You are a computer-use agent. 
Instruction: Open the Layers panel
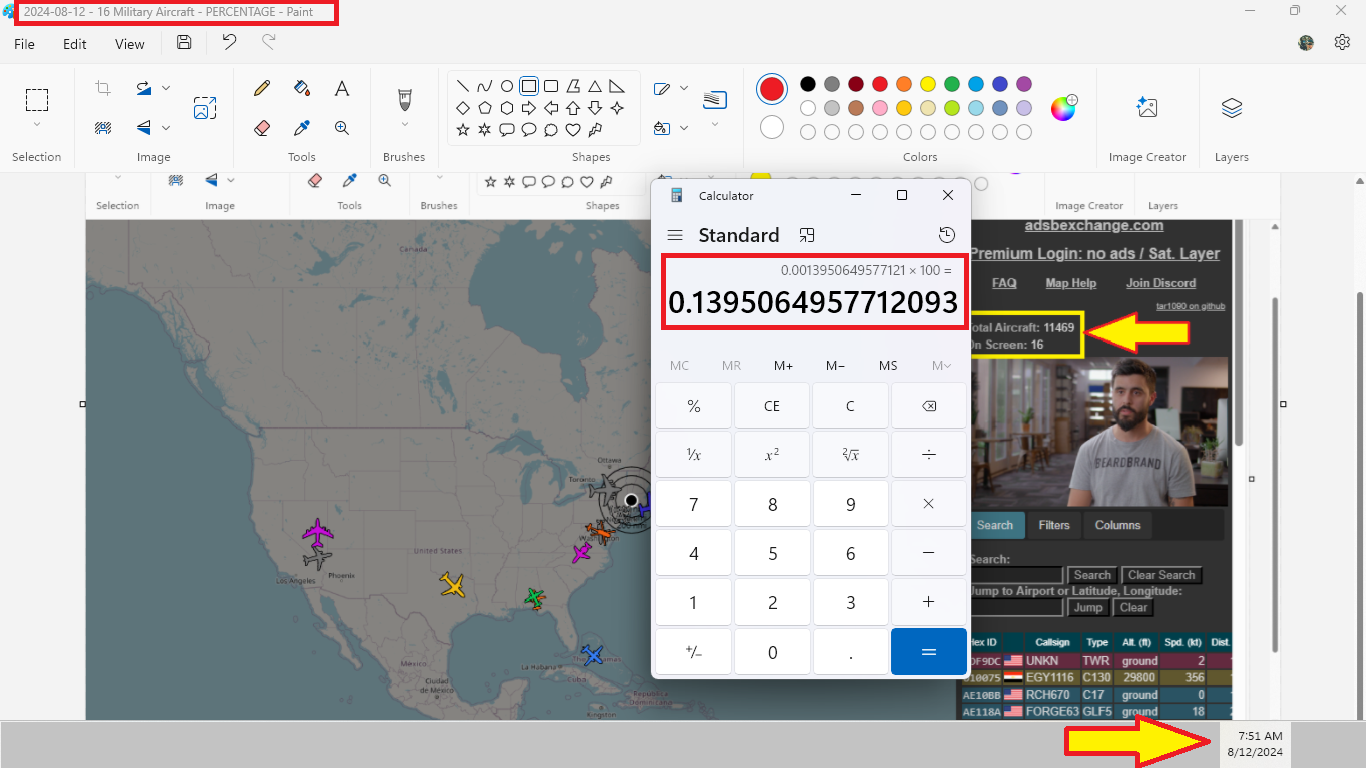(x=1232, y=108)
